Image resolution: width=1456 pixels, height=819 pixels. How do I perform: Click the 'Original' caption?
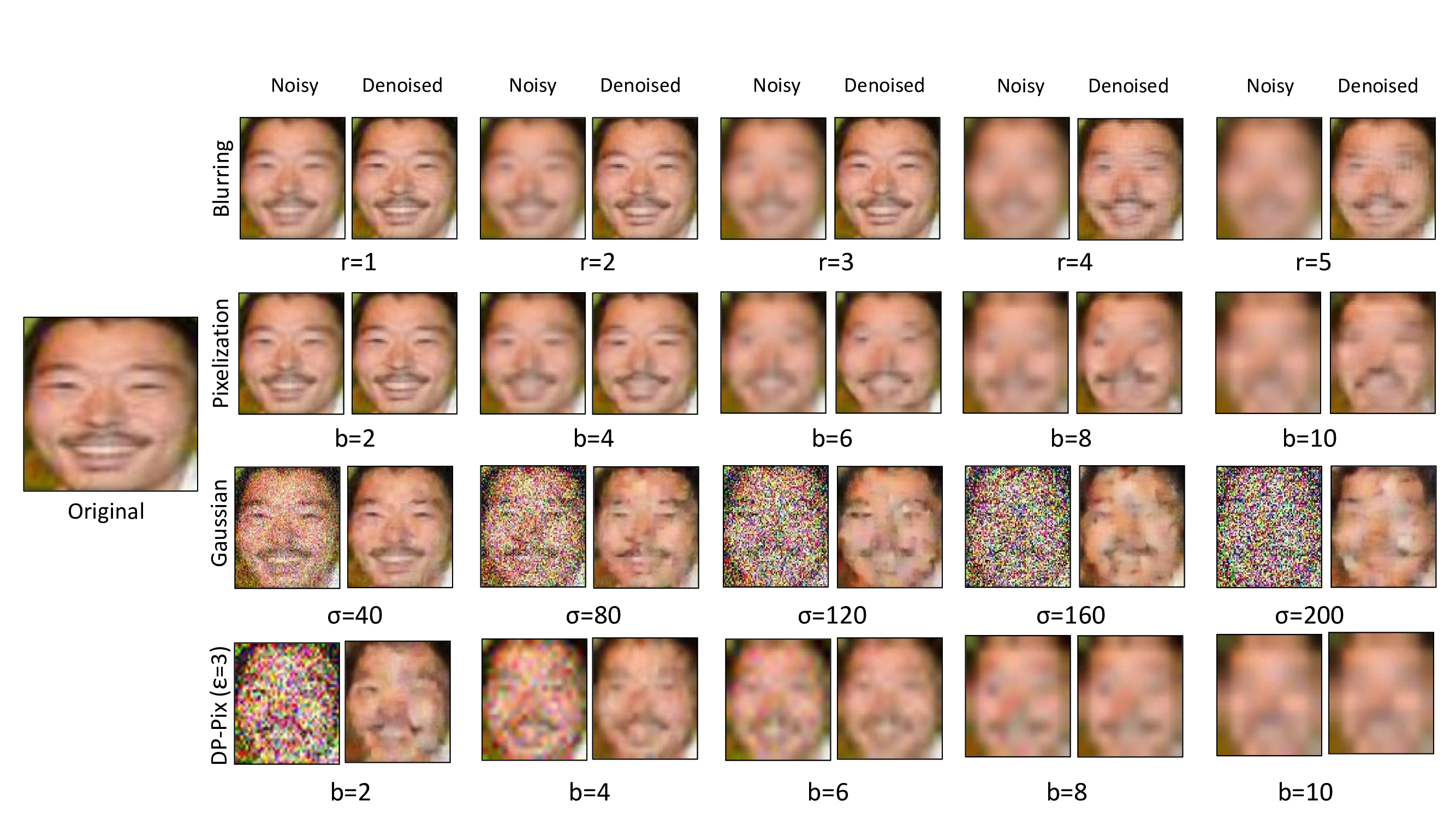(106, 512)
